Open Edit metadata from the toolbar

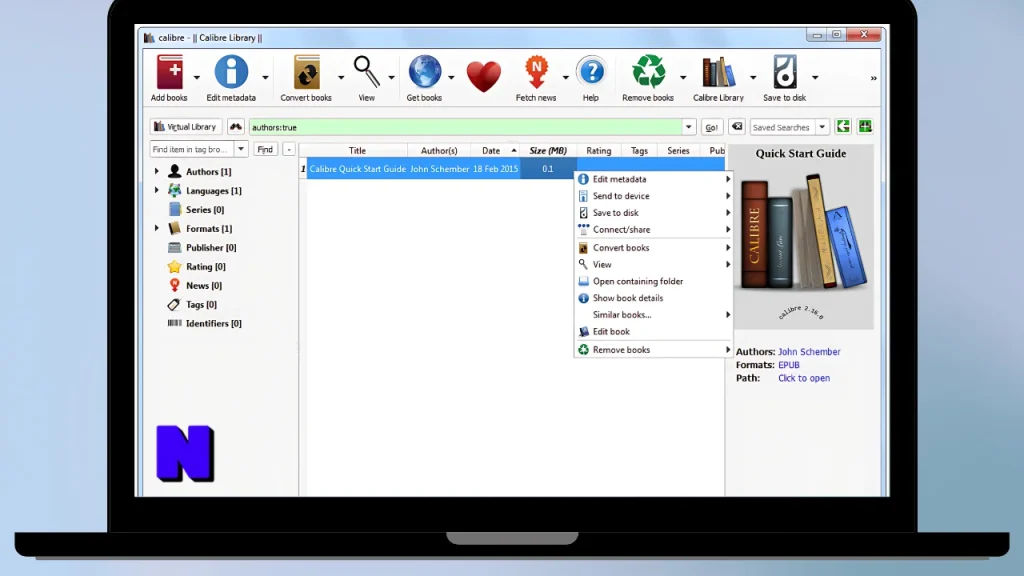(231, 72)
